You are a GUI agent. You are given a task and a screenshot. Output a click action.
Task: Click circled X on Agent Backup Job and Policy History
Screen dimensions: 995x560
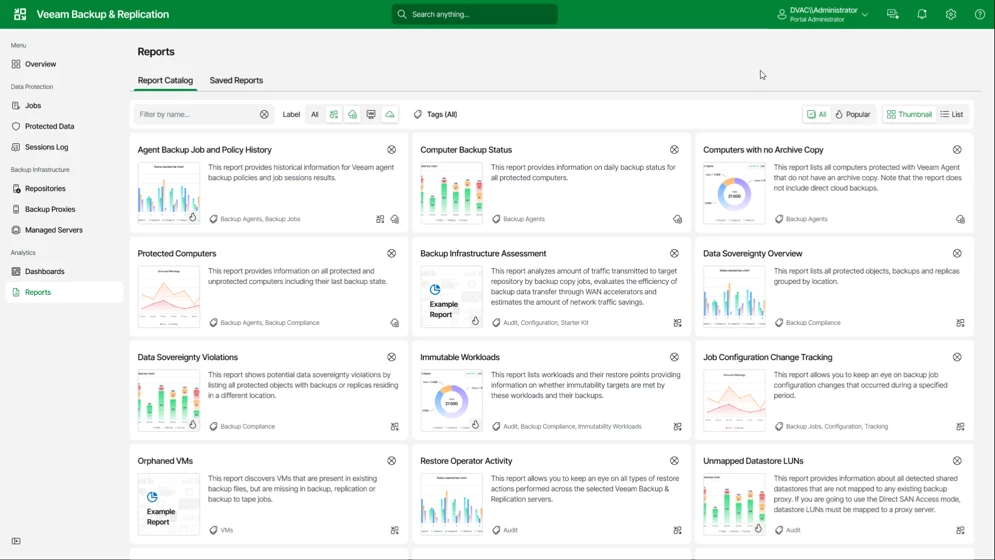pos(392,150)
